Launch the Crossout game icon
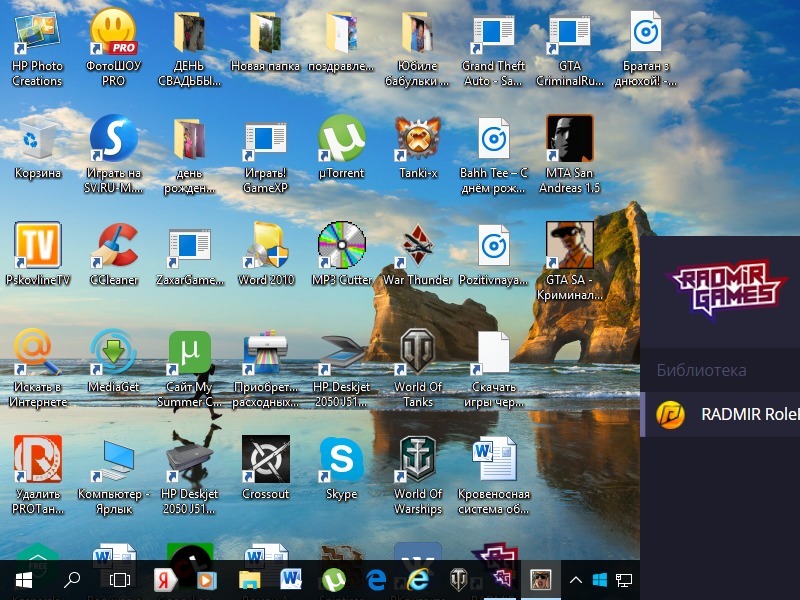Image resolution: width=800 pixels, height=600 pixels. pyautogui.click(x=266, y=460)
